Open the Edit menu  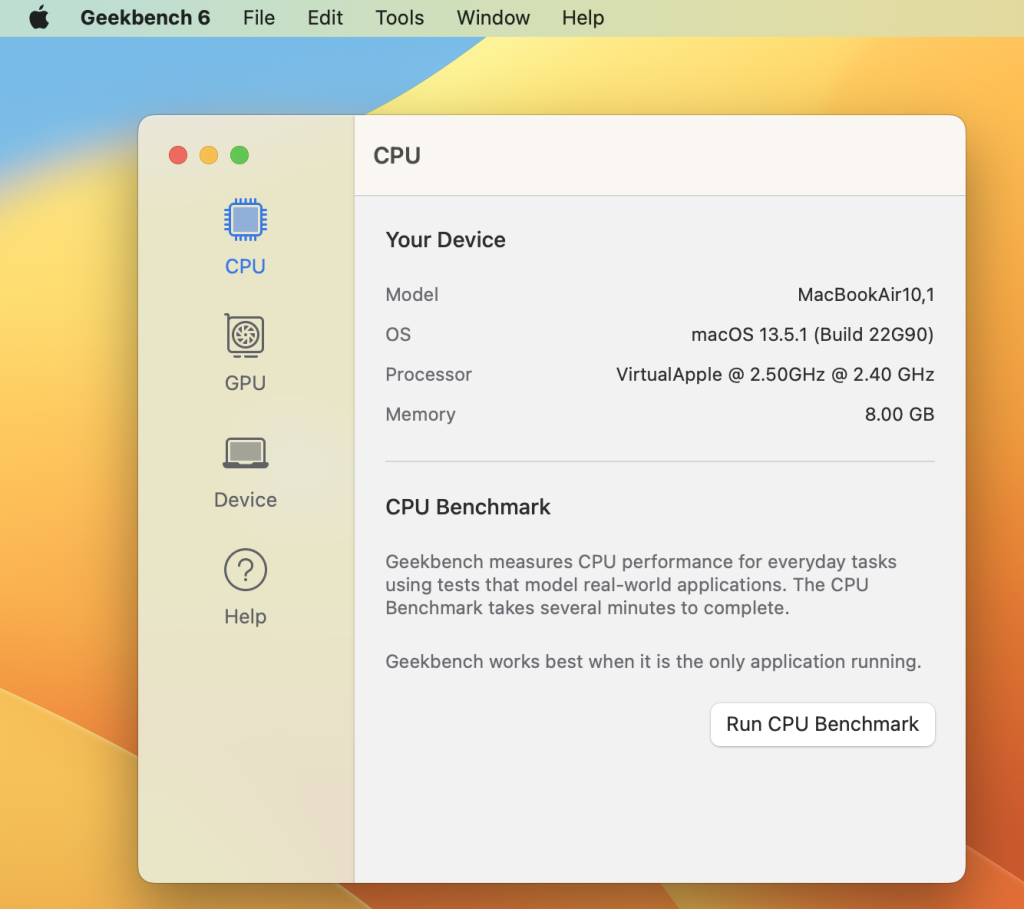[325, 18]
